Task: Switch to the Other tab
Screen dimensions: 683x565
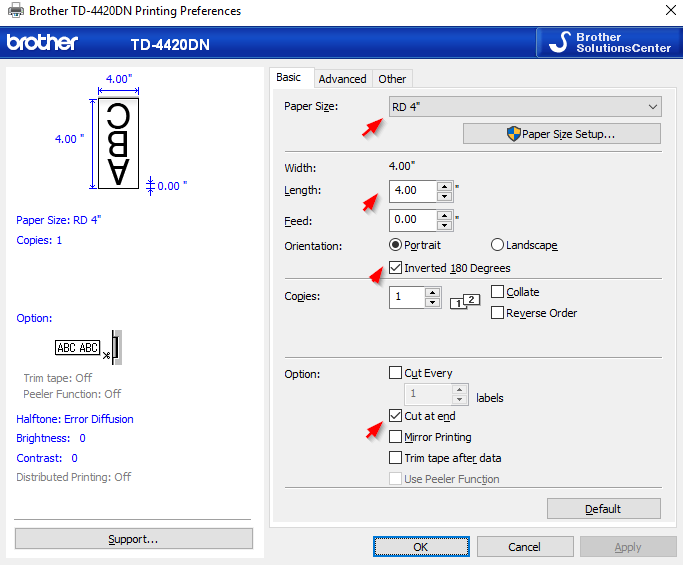Action: click(x=392, y=79)
